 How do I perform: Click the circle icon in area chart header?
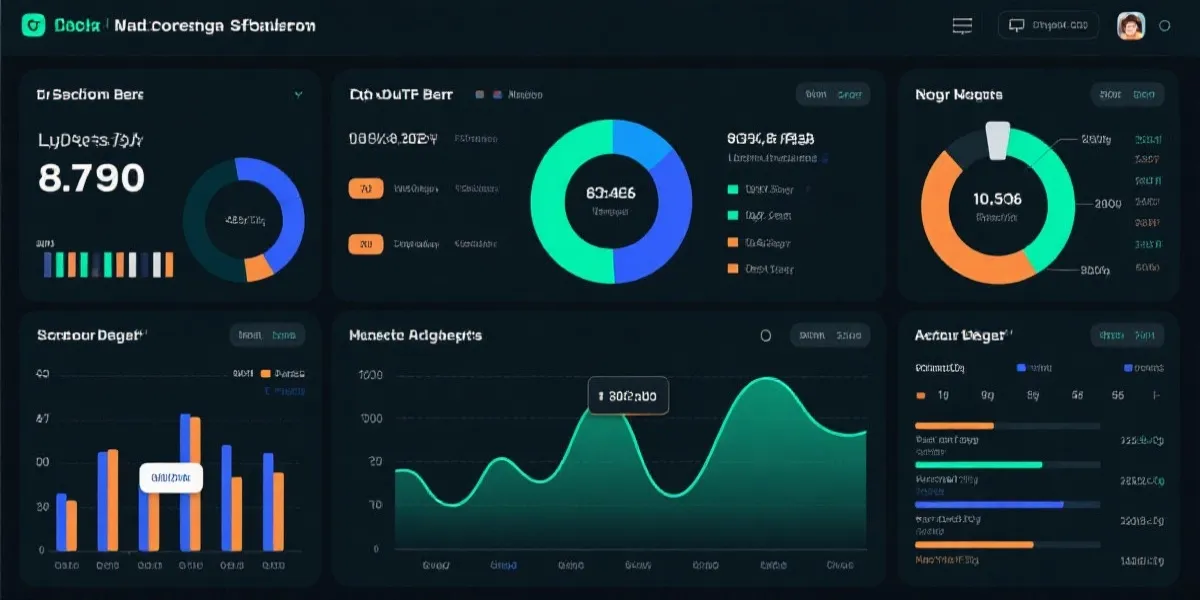766,336
